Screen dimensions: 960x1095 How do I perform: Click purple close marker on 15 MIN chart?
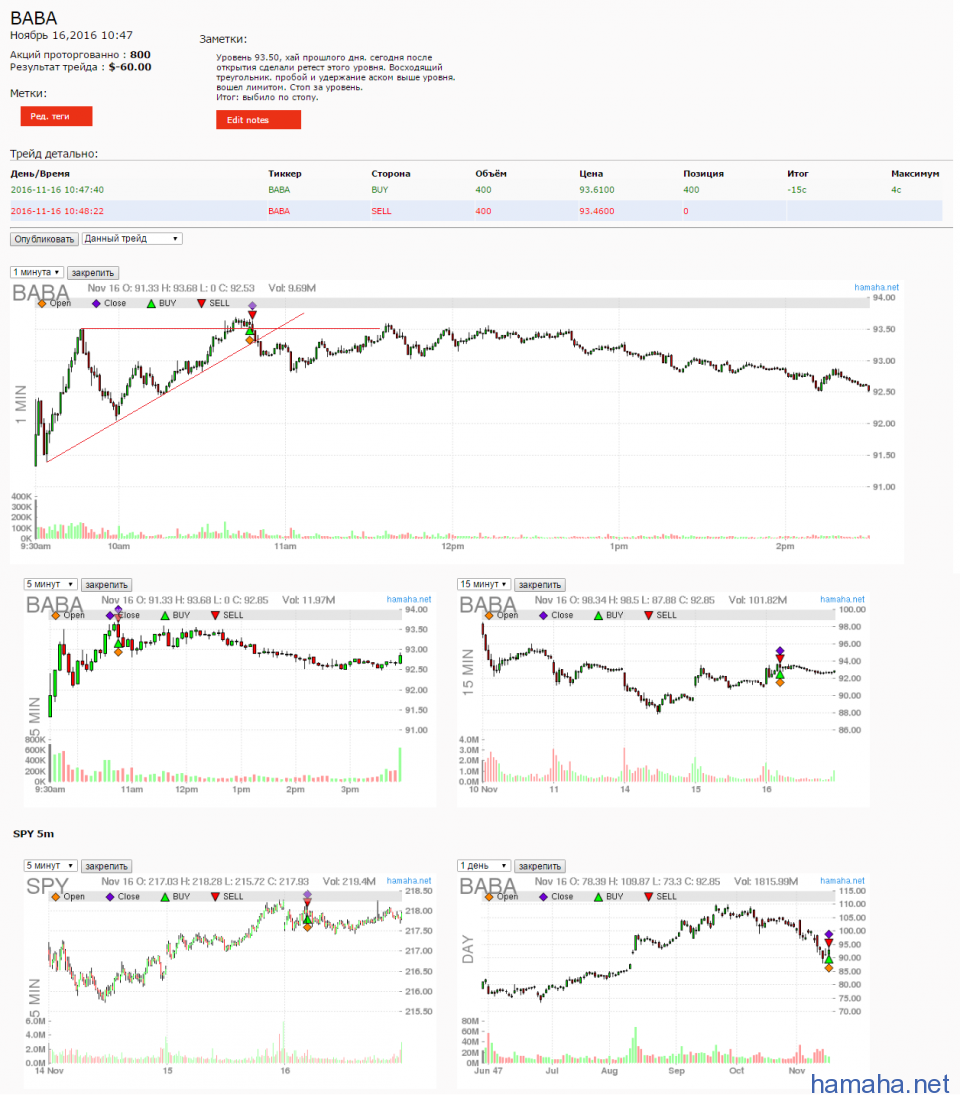coord(780,651)
